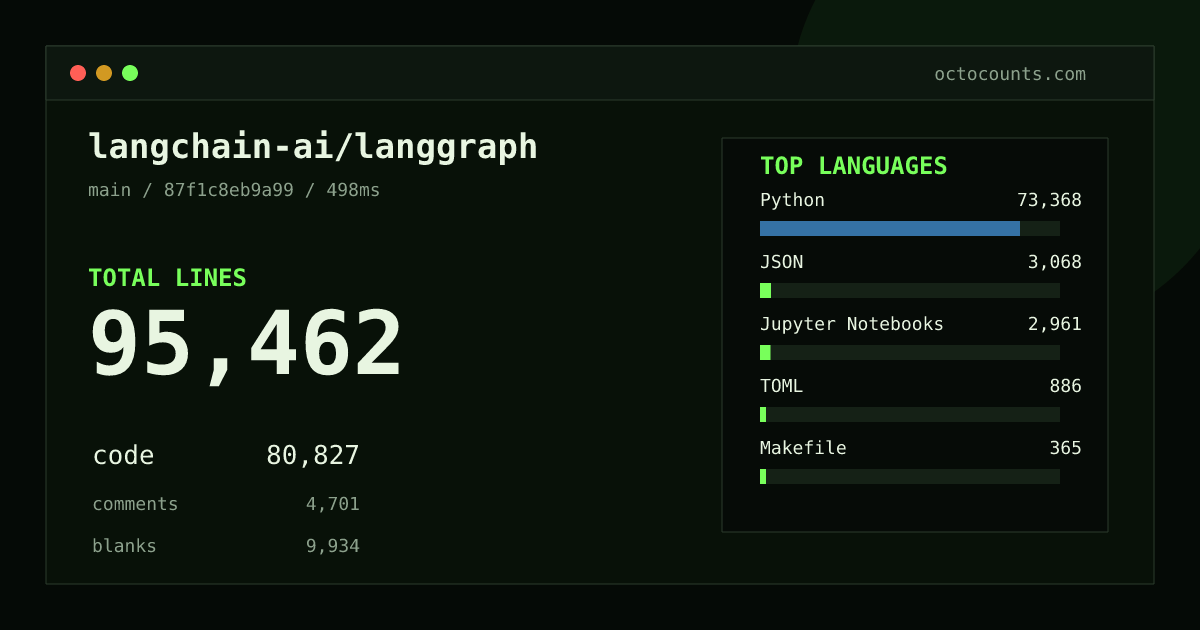Click the 'blanks' label
The image size is (1200, 630).
click(124, 546)
